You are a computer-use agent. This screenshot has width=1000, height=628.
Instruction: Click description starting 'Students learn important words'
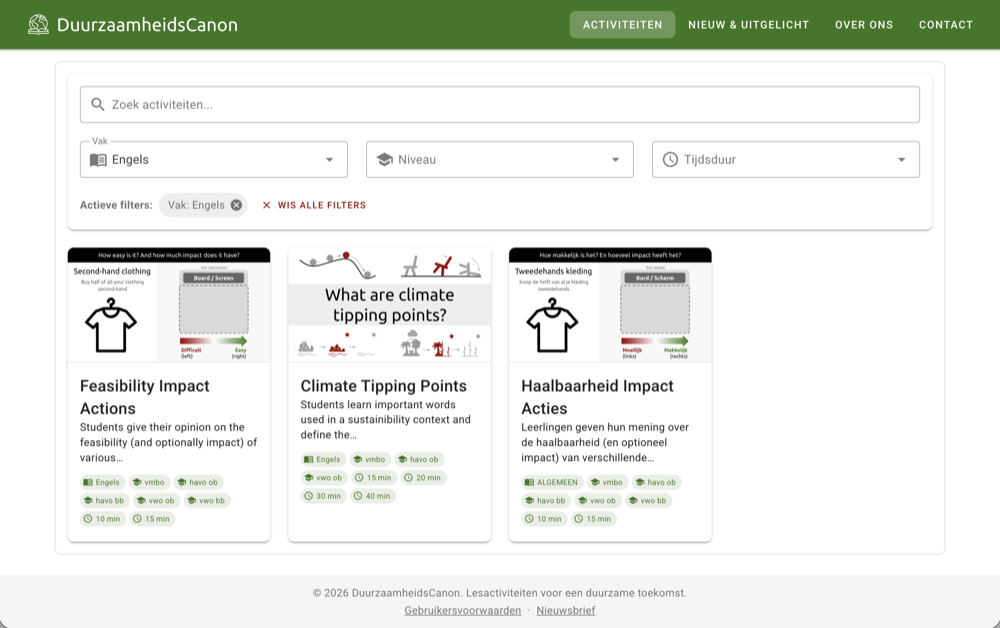[385, 420]
